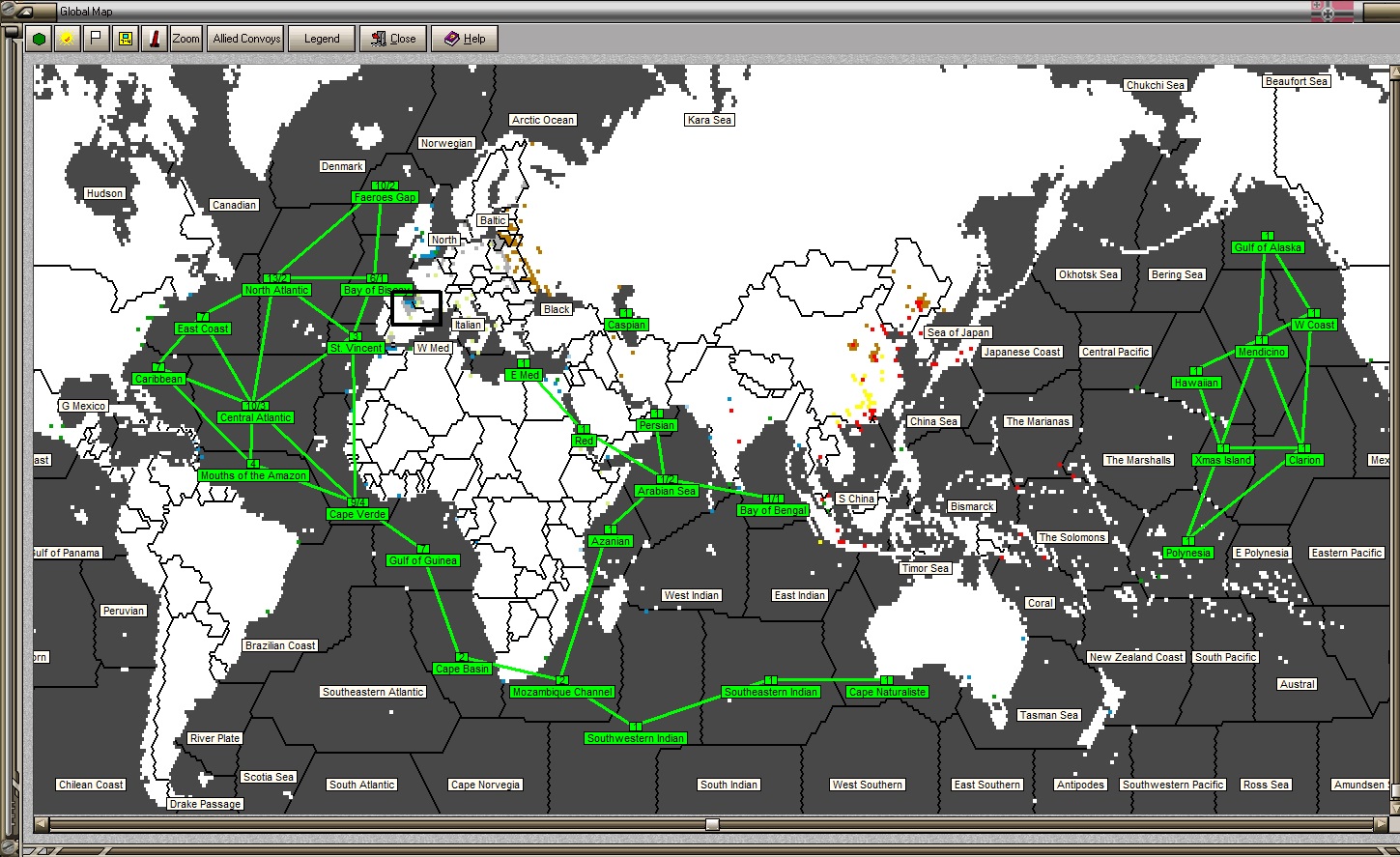Show Allied Convoys on the map

[246, 39]
